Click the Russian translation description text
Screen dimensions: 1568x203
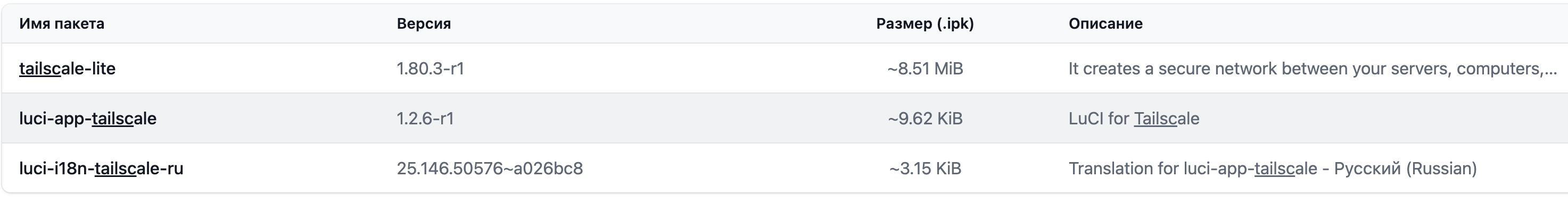1272,168
